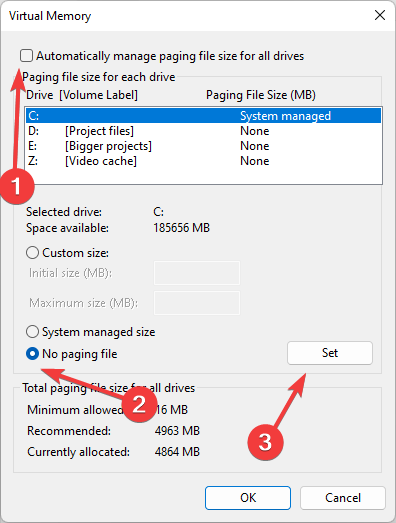
Task: Click the Virtual Memory title bar text
Action: 50,16
